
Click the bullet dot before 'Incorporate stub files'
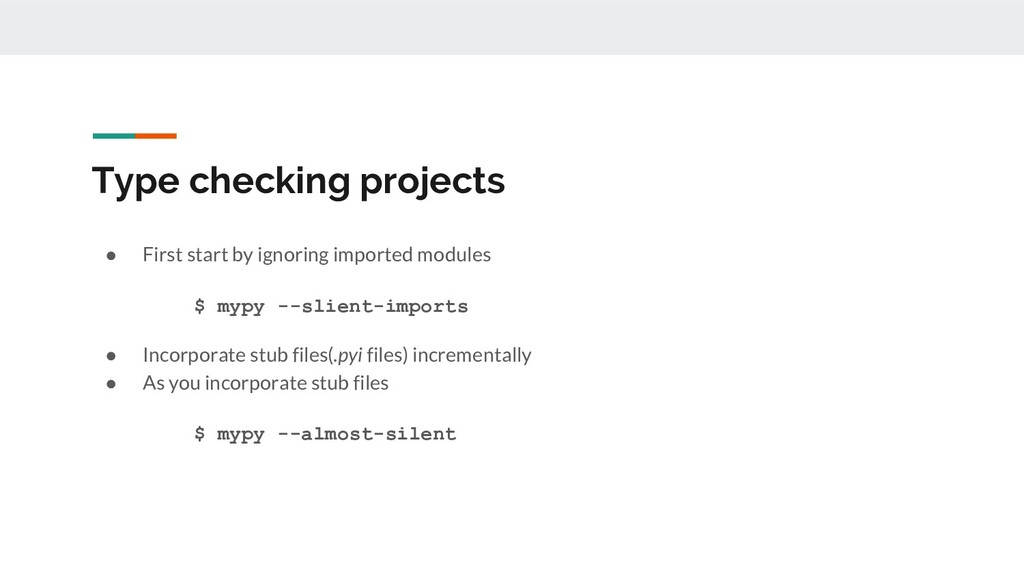[114, 355]
